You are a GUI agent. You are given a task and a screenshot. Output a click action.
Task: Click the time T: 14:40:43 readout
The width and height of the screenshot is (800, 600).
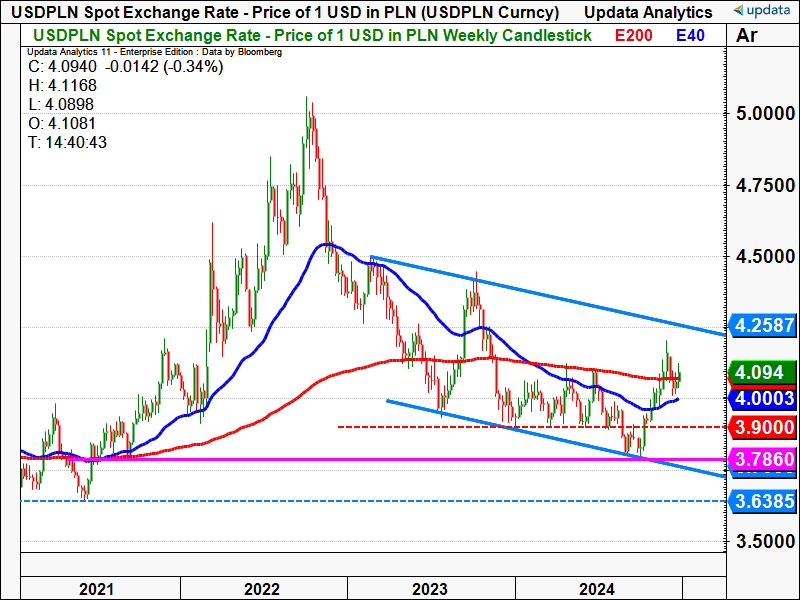pyautogui.click(x=67, y=142)
